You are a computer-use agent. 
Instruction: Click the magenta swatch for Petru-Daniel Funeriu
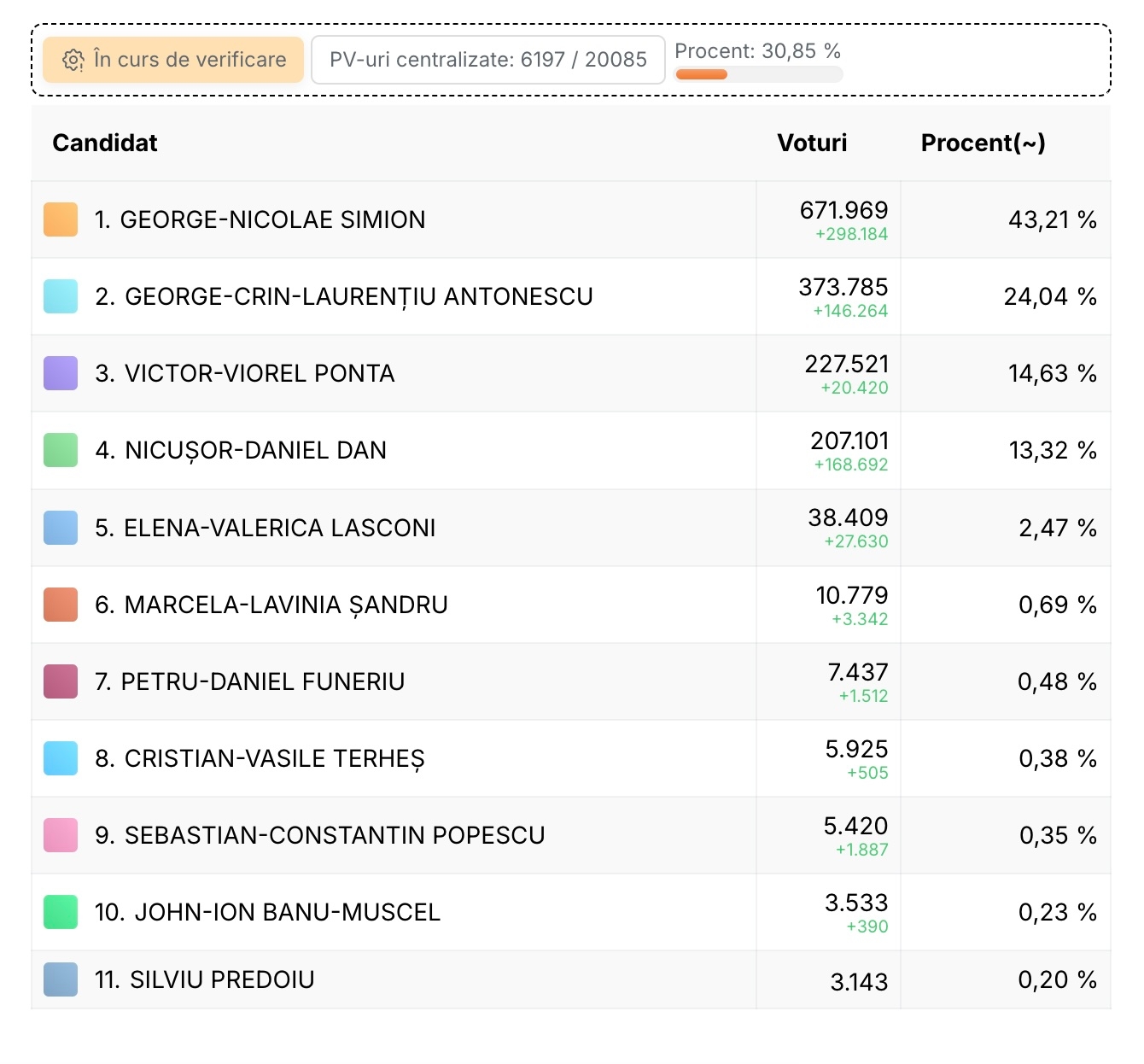click(61, 681)
